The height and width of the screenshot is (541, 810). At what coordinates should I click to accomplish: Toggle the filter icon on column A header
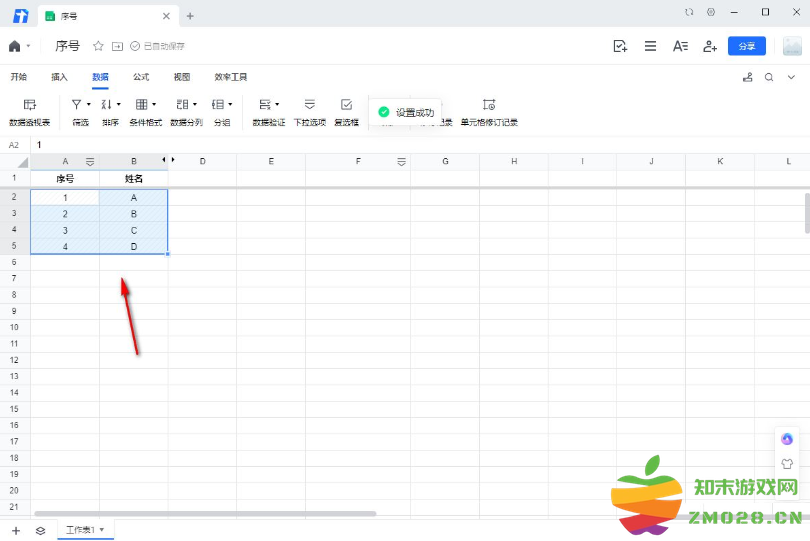coord(90,161)
